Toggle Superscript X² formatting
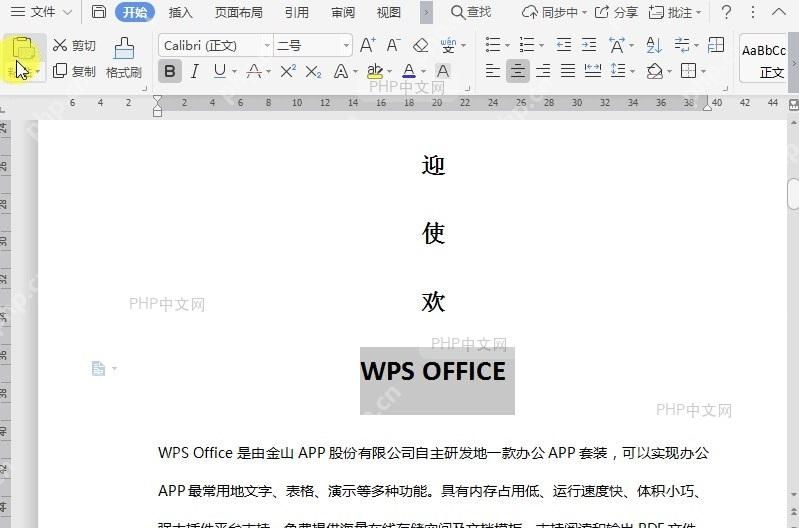Screen dimensions: 799x528 [x=288, y=71]
